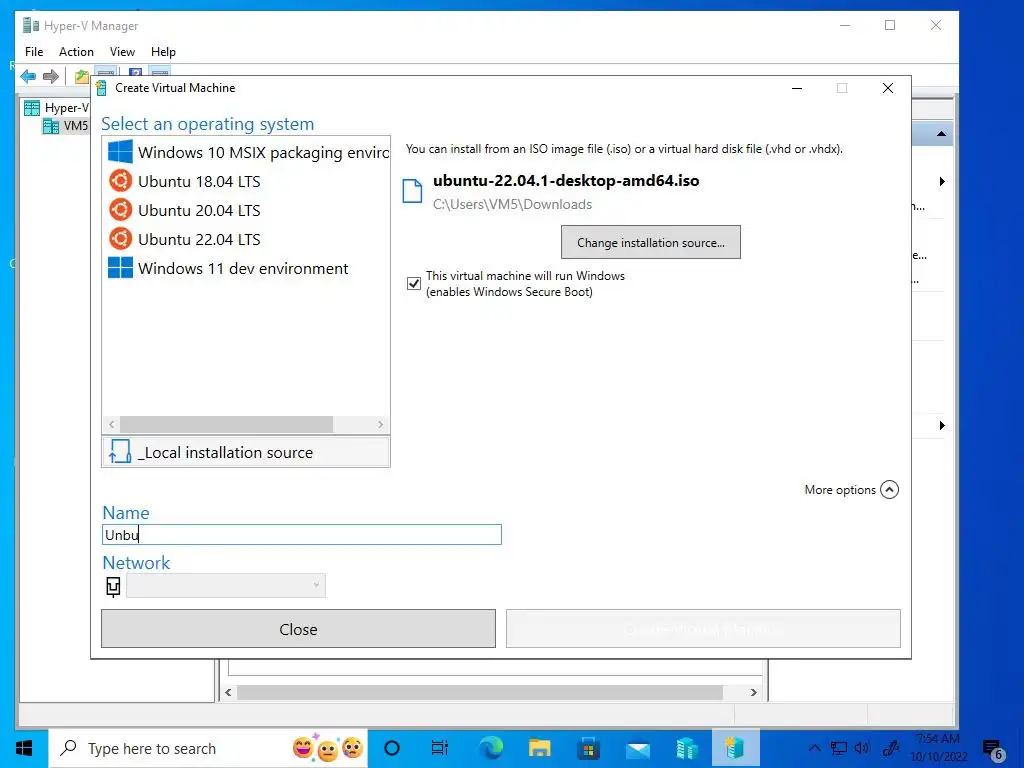
Task: Open the File menu in Hyper-V Manager
Action: pos(34,52)
